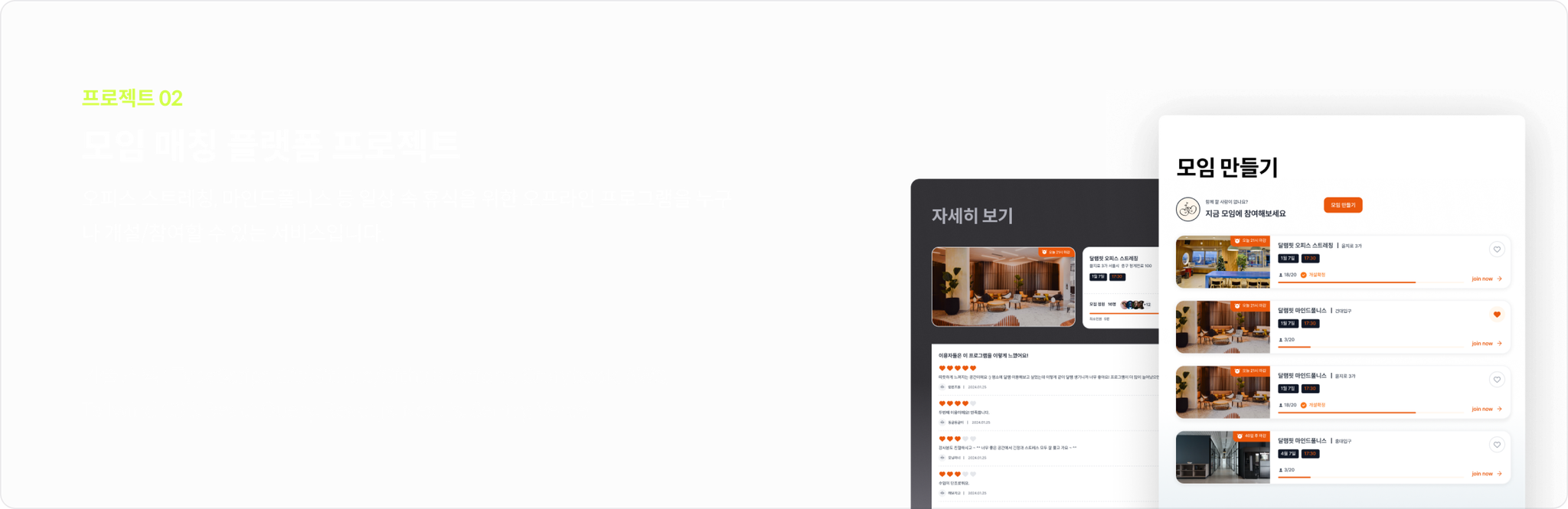Click the deadline badge on the 자세히 보기 photo
Viewport: 1568px width, 509px height.
coord(1057,252)
